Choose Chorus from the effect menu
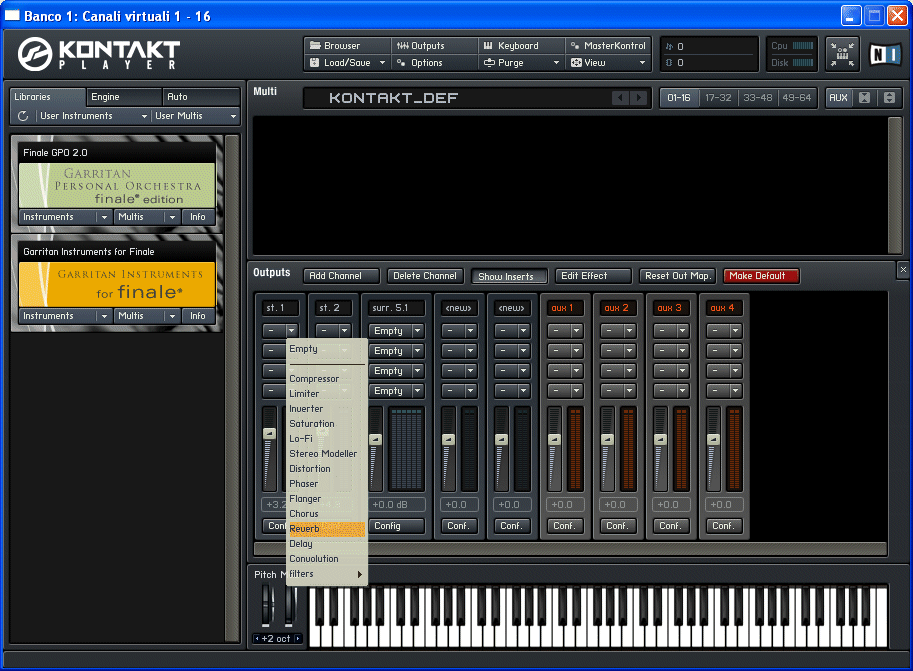 (x=327, y=514)
